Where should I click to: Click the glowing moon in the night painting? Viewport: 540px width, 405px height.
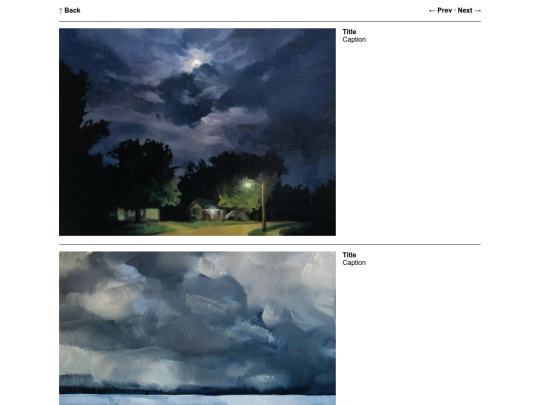click(196, 63)
